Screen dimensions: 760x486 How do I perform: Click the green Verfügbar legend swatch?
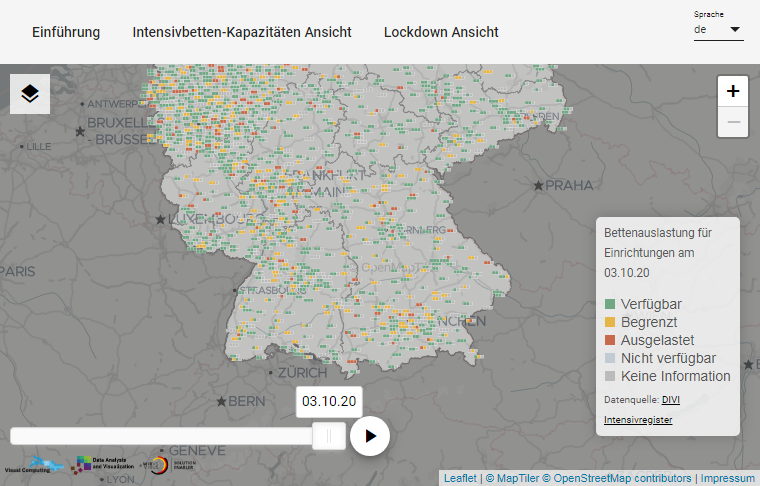coord(610,304)
